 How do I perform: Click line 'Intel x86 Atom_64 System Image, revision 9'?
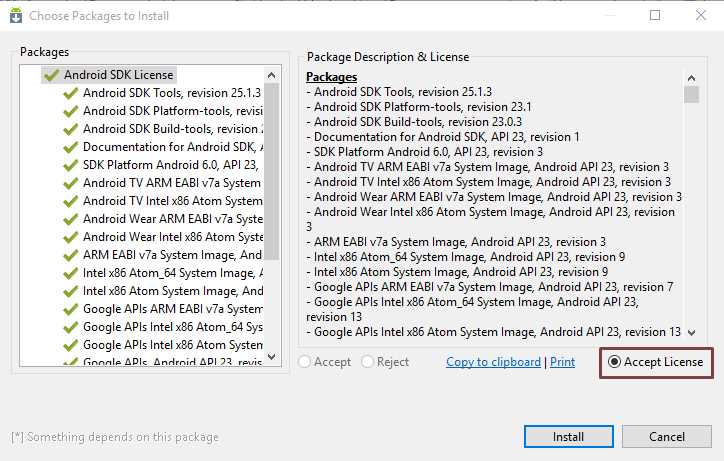click(x=465, y=257)
